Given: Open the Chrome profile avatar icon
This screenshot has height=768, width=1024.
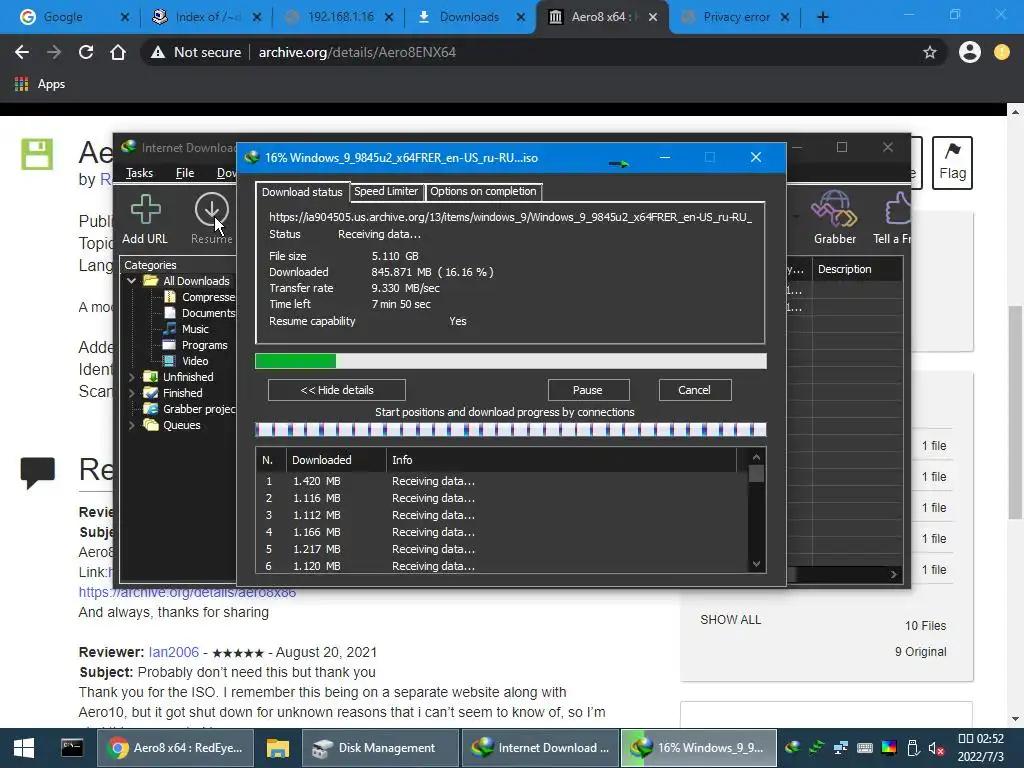Looking at the screenshot, I should click(x=970, y=52).
